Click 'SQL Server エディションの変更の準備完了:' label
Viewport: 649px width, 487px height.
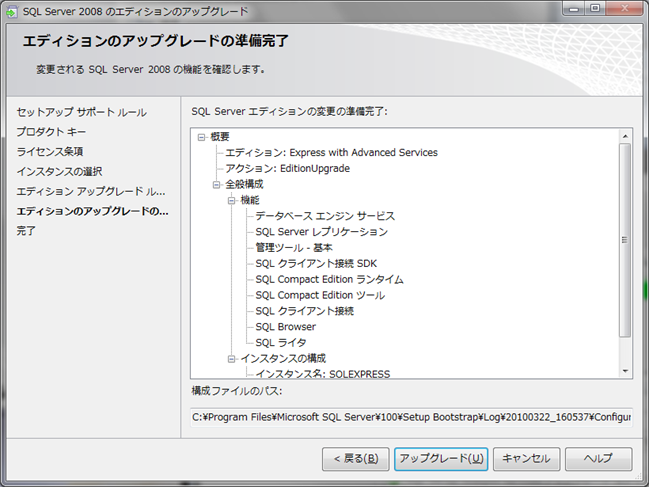[x=289, y=112]
